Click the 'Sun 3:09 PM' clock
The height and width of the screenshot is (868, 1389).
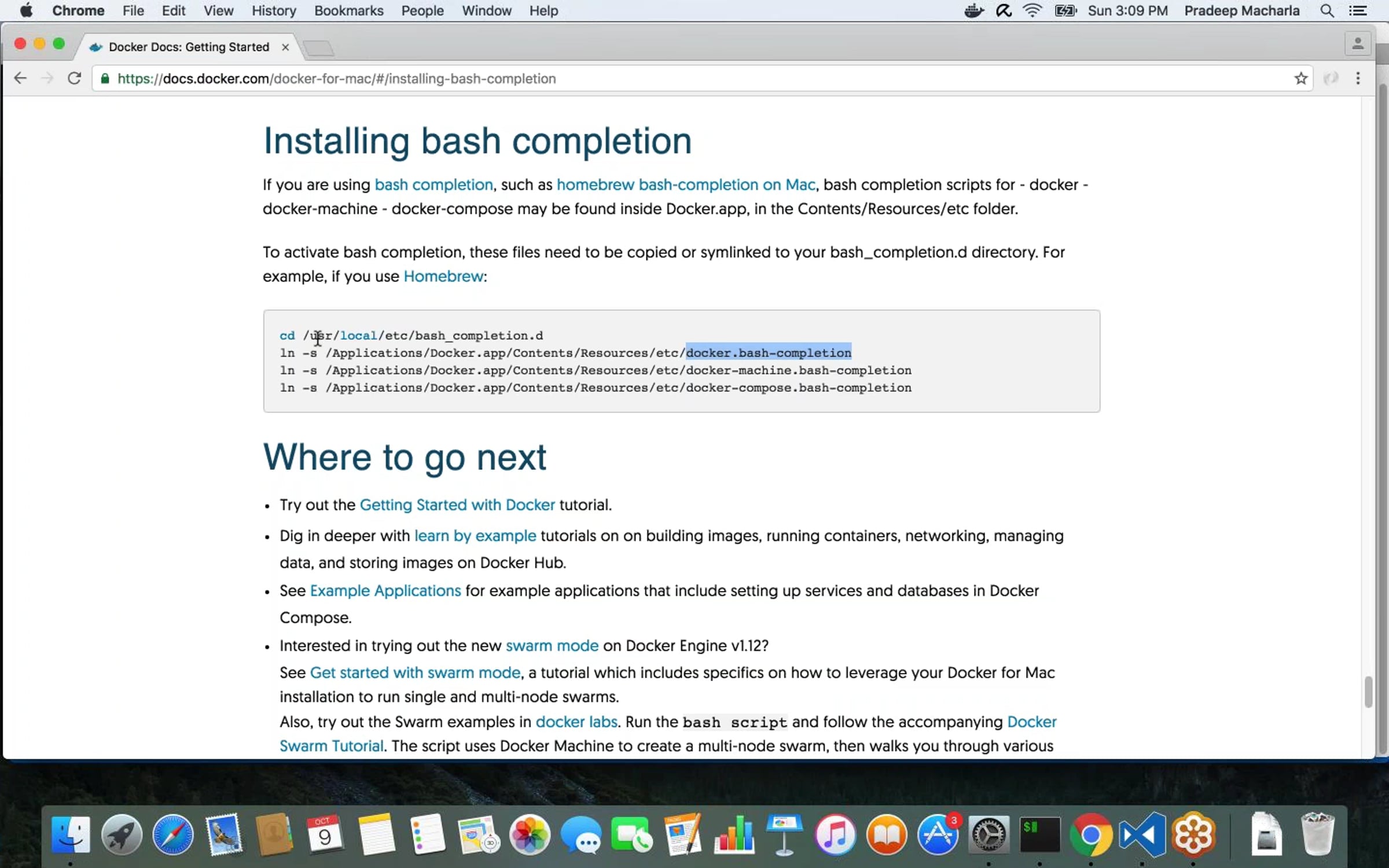(x=1128, y=10)
